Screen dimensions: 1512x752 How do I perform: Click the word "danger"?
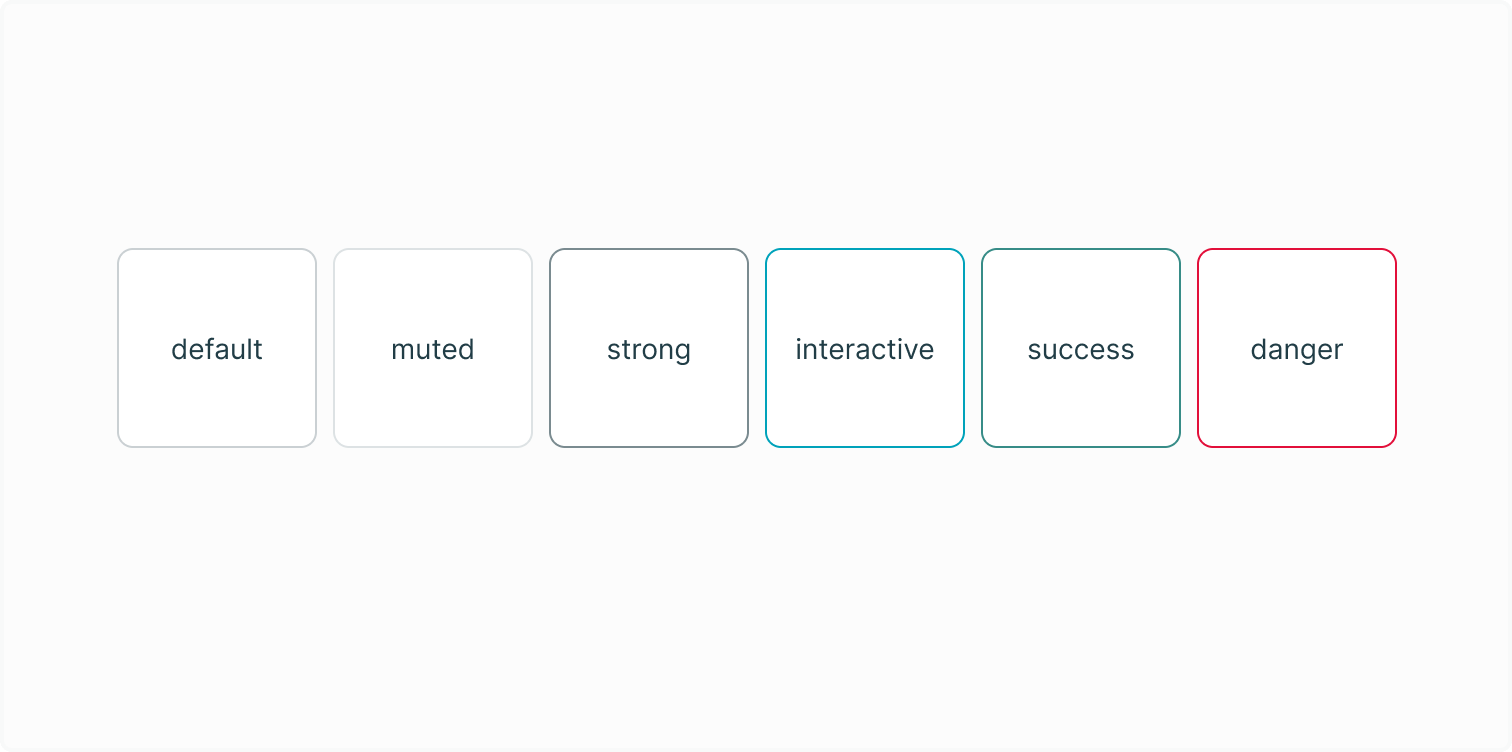(1297, 351)
